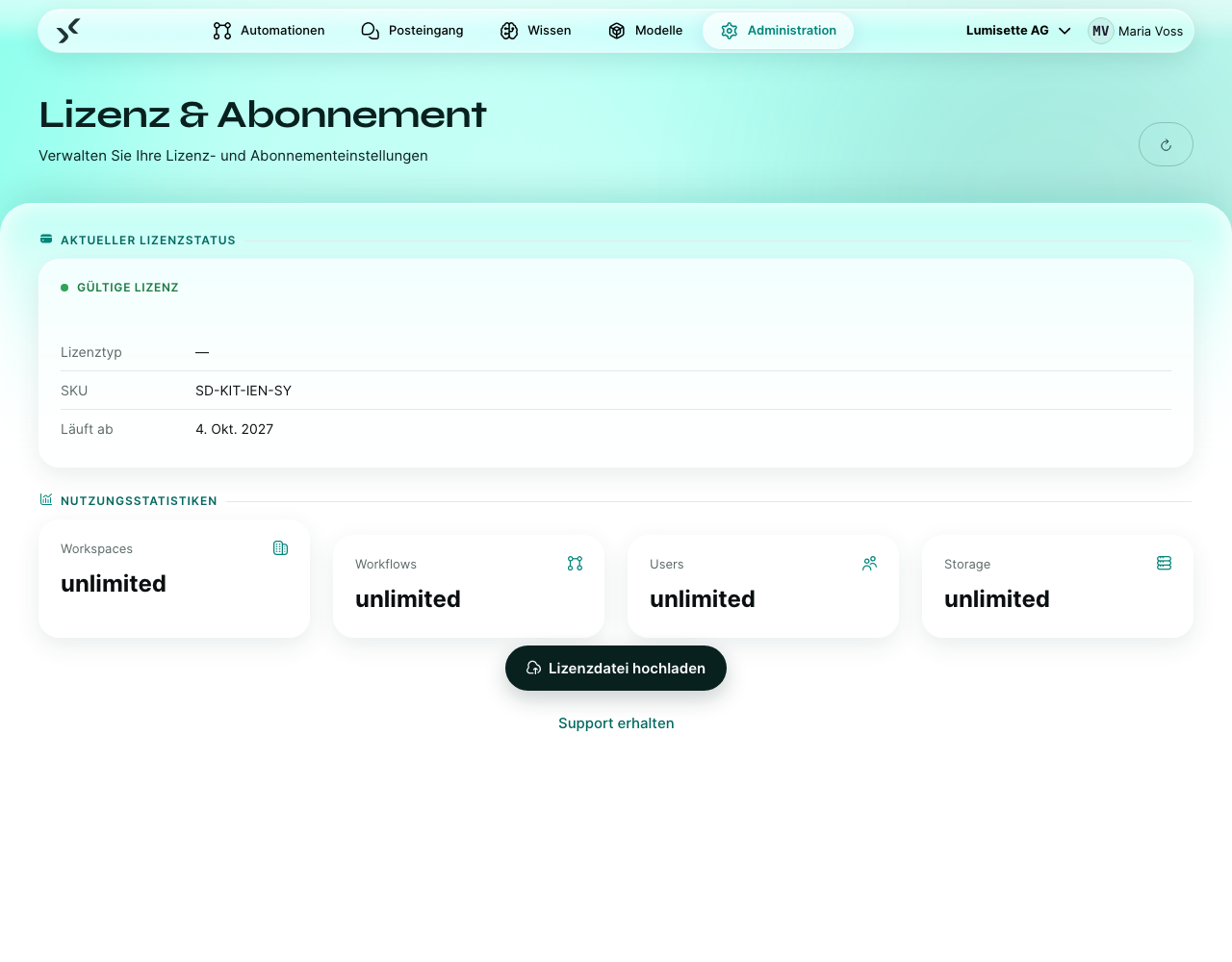Click the unlimited value in the Workspaces card
This screenshot has width=1232, height=962.
coord(114,584)
